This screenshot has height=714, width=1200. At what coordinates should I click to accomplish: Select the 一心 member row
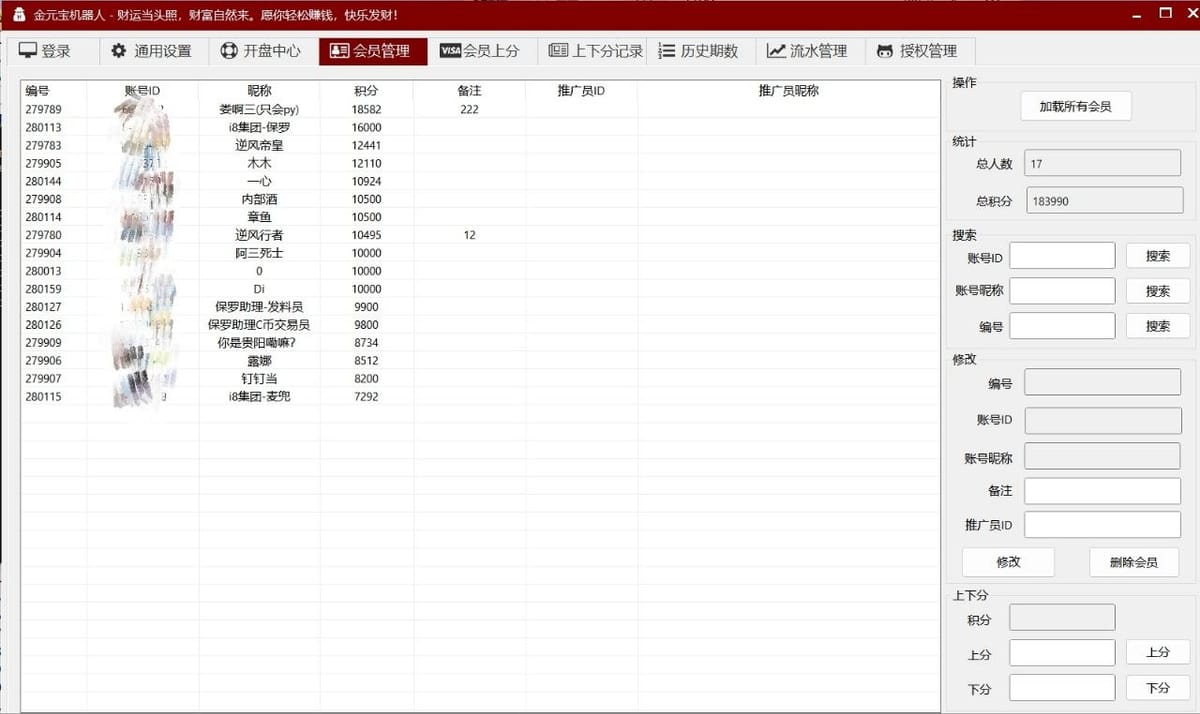[x=480, y=181]
